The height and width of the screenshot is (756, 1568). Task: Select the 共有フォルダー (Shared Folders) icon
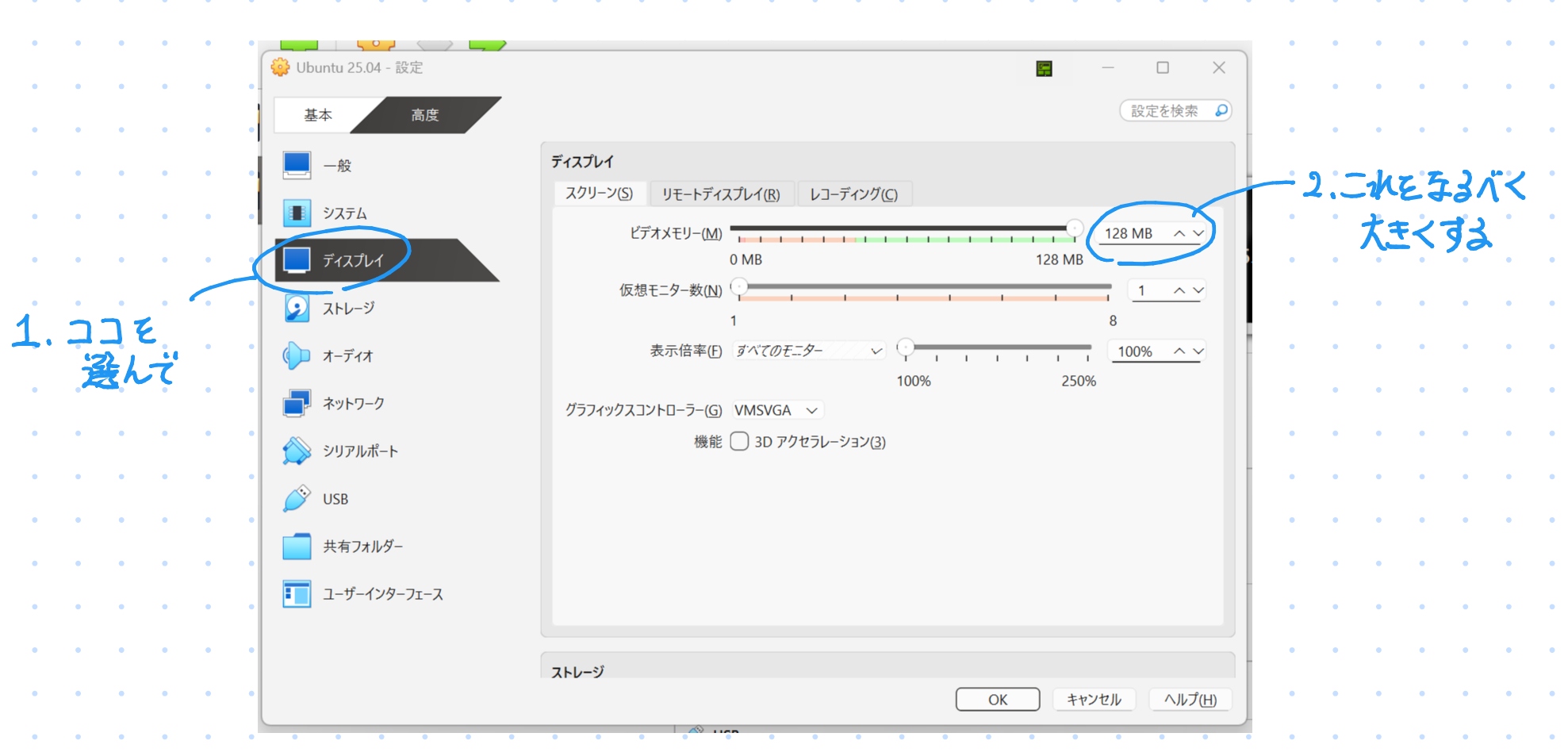[297, 547]
